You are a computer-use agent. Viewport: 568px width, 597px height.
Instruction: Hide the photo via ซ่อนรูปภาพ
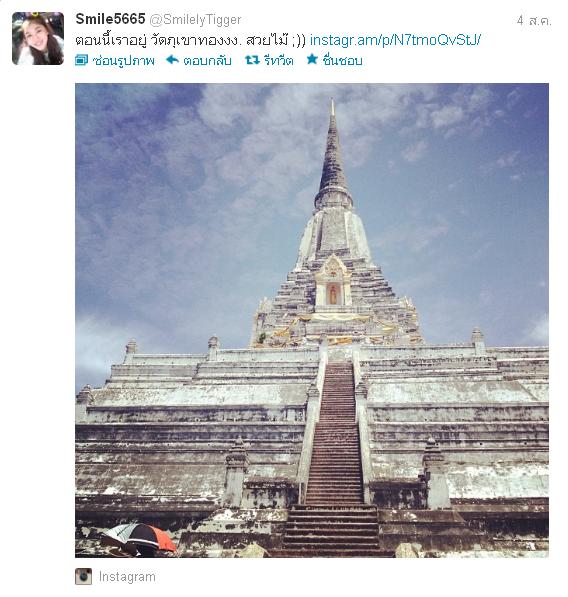(123, 60)
